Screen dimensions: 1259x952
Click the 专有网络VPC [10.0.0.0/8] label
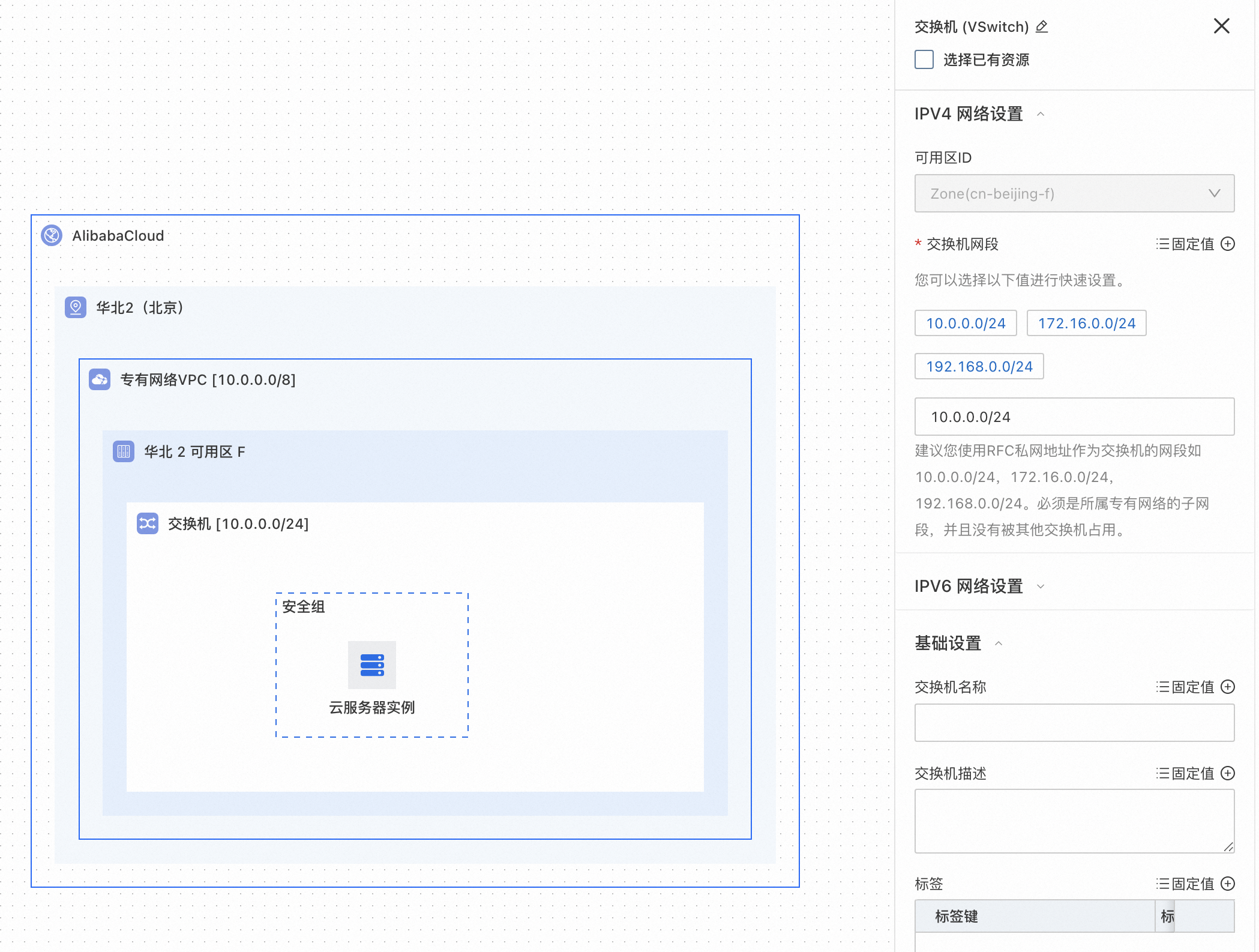coord(208,380)
